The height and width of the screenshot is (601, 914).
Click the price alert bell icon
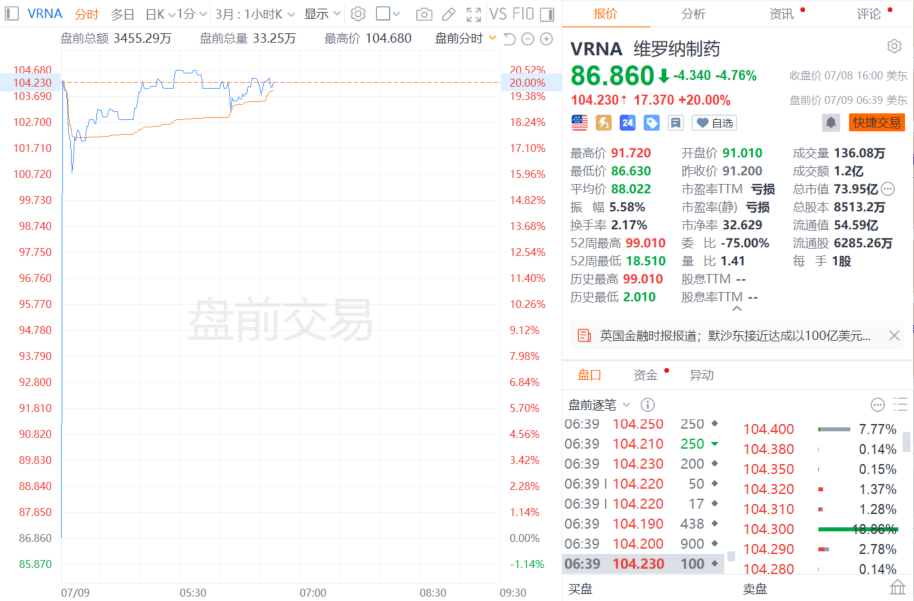[830, 122]
